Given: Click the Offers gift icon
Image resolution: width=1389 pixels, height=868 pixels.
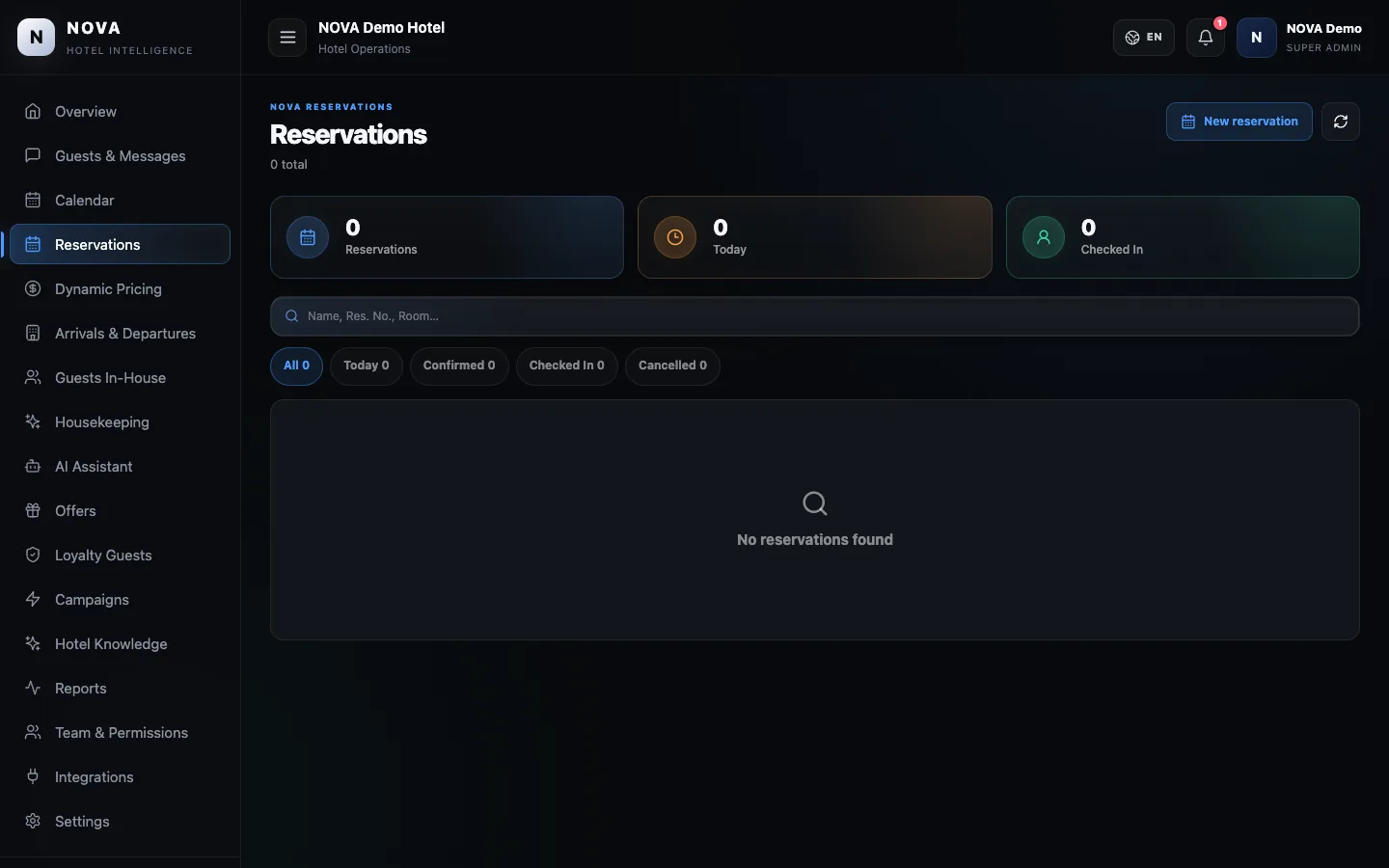Looking at the screenshot, I should [x=33, y=510].
